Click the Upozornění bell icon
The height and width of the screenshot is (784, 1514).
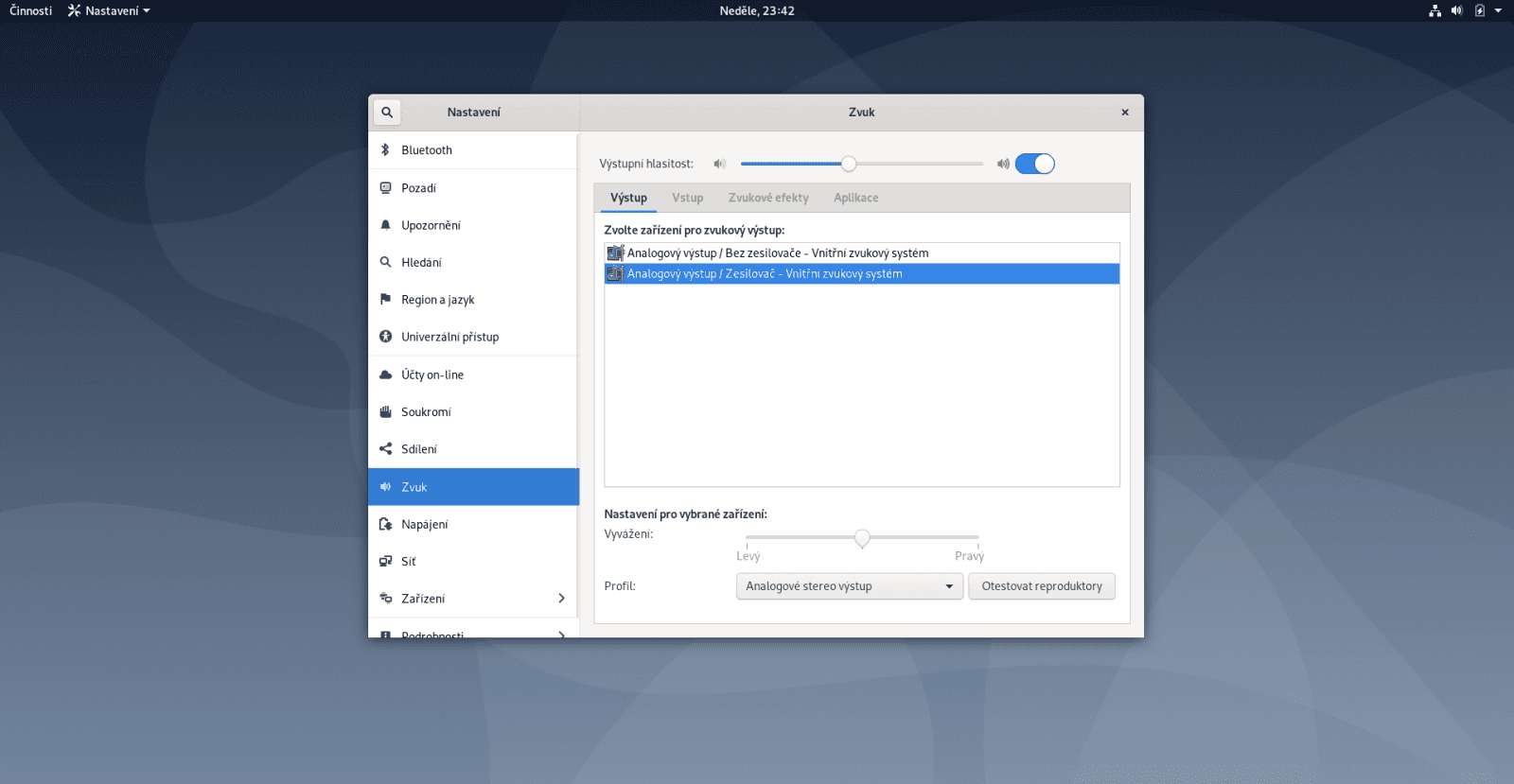[385, 225]
